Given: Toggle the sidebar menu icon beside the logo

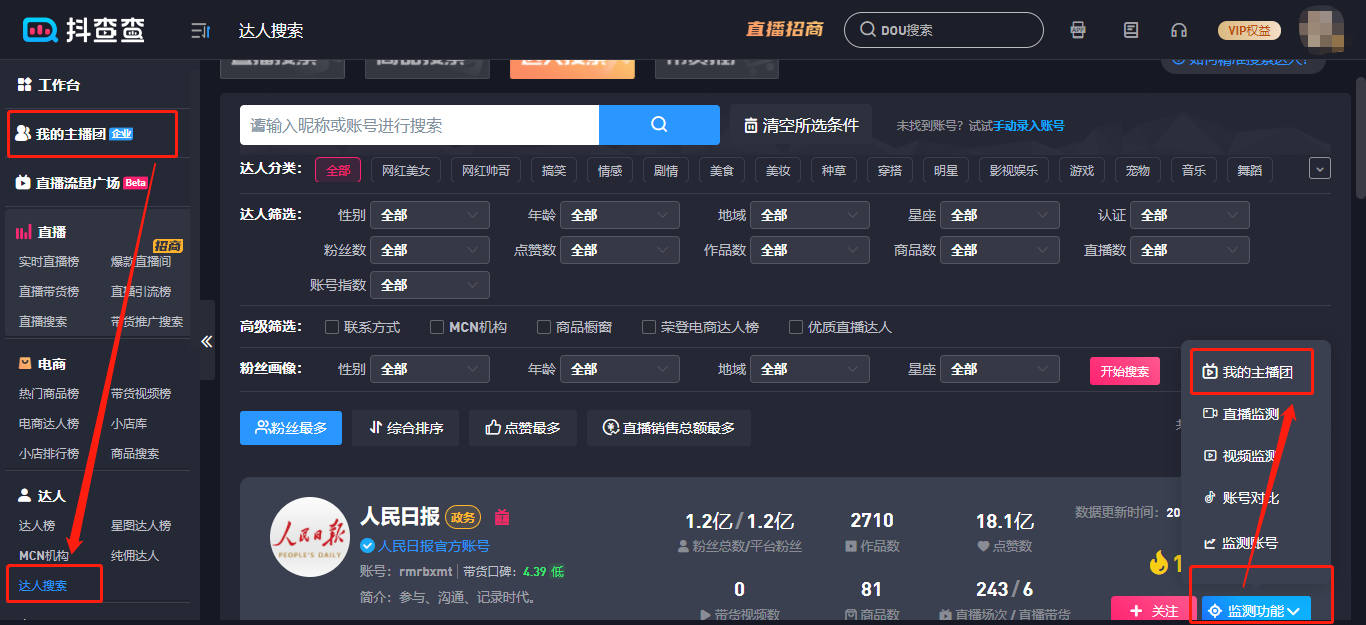Looking at the screenshot, I should 200,31.
